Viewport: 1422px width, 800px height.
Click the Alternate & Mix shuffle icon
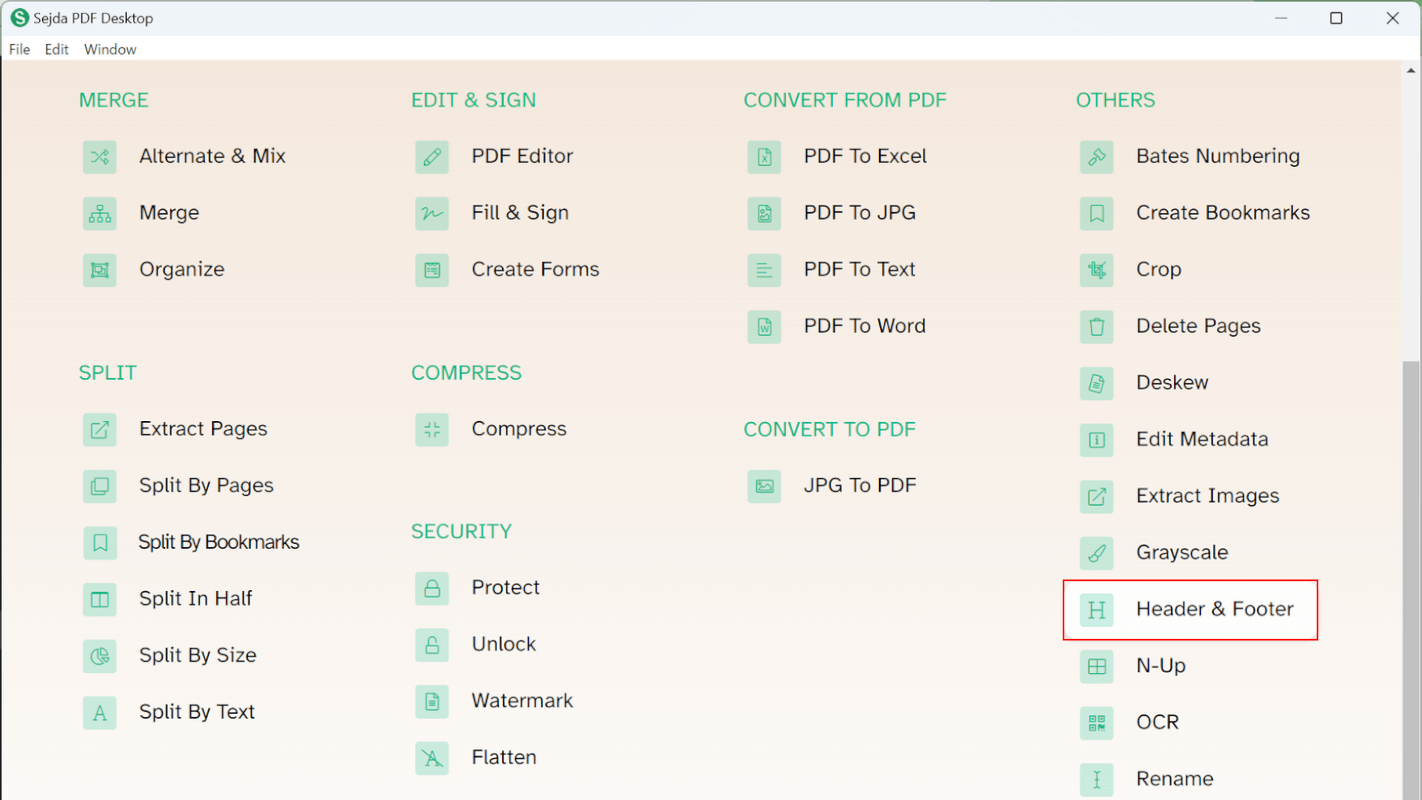tap(100, 157)
